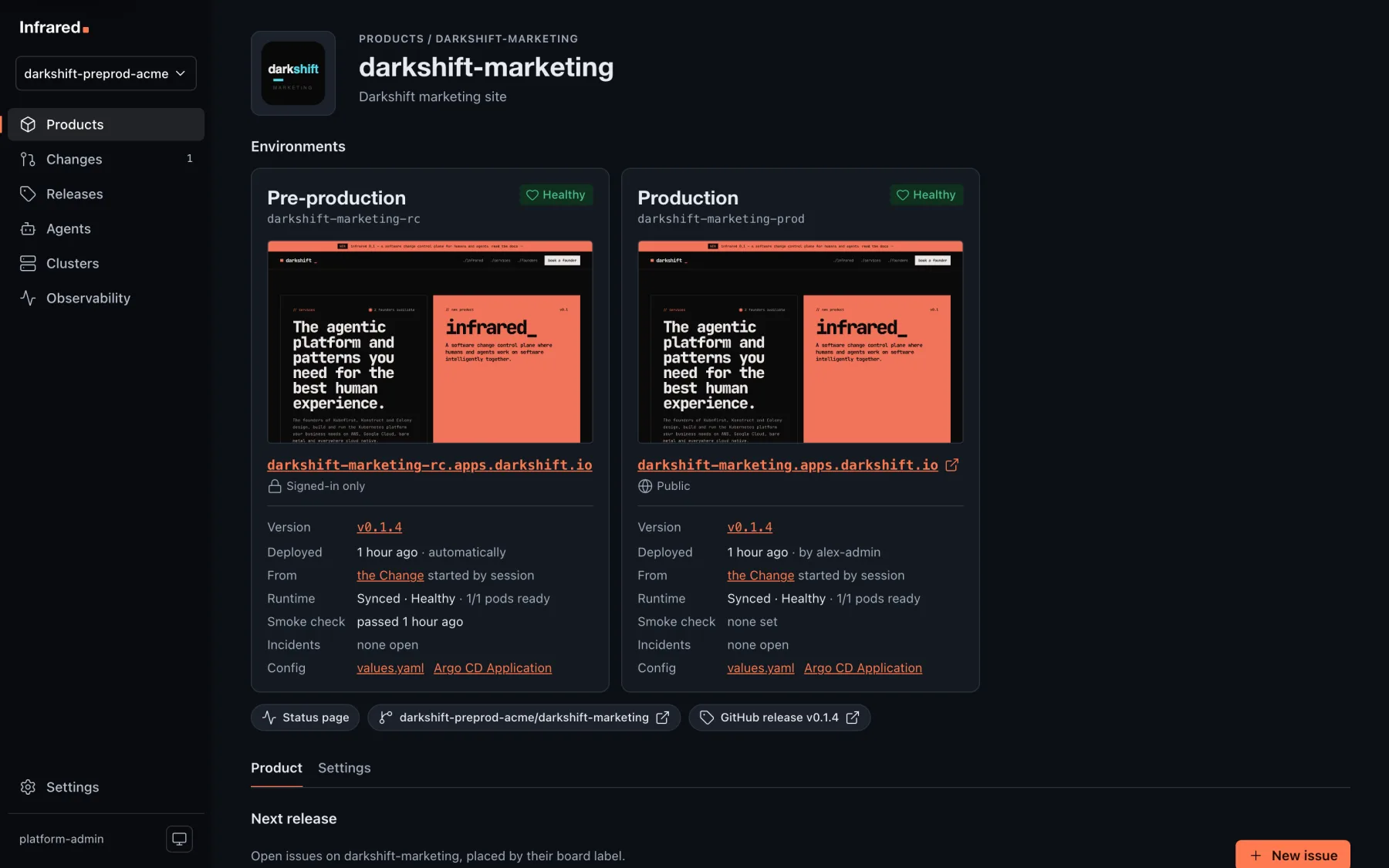The width and height of the screenshot is (1389, 868).
Task: Click external-link icon beside production URL
Action: click(951, 464)
